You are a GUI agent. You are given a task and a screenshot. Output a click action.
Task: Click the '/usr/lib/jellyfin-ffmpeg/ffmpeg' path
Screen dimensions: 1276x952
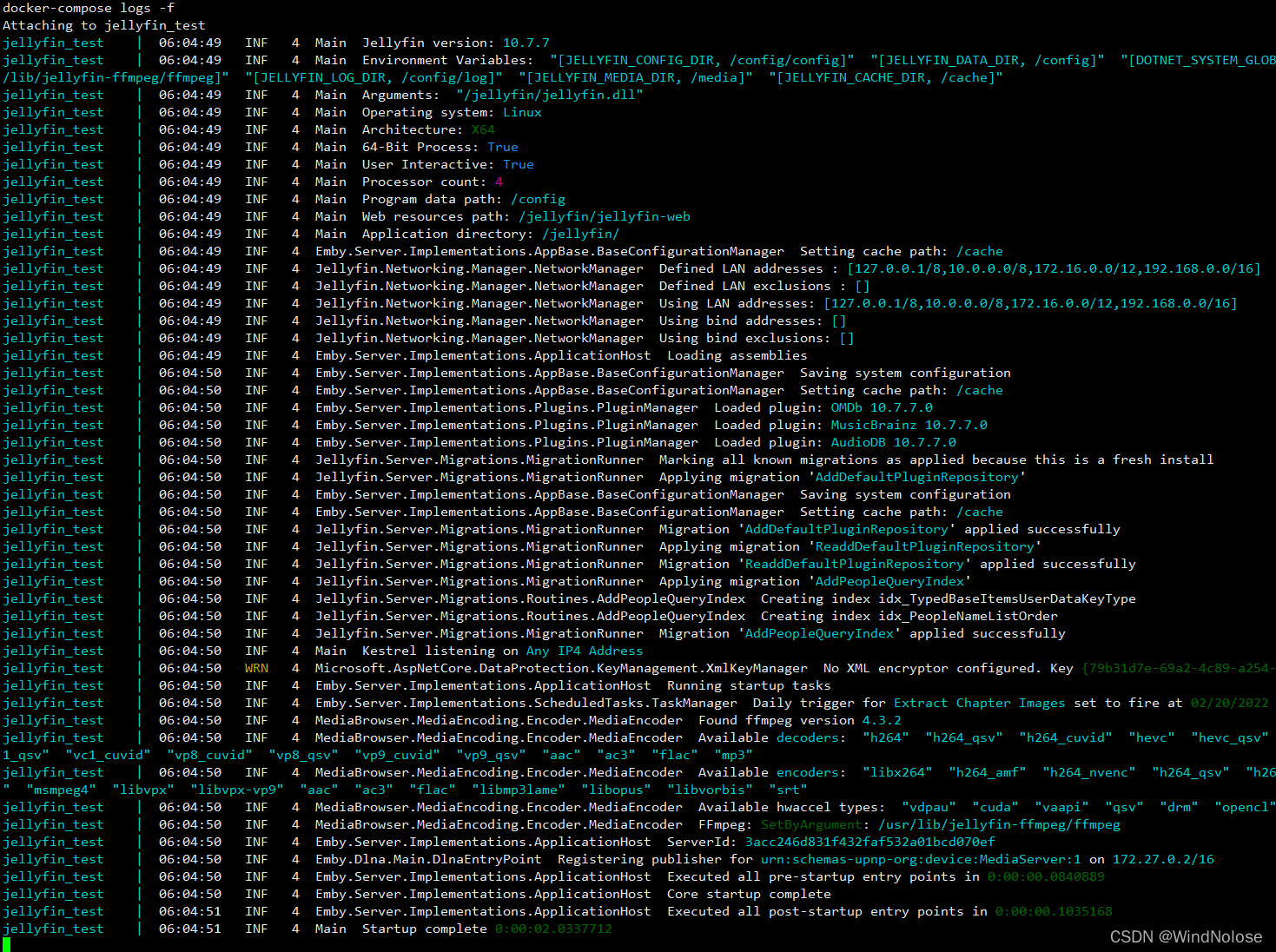click(x=999, y=824)
